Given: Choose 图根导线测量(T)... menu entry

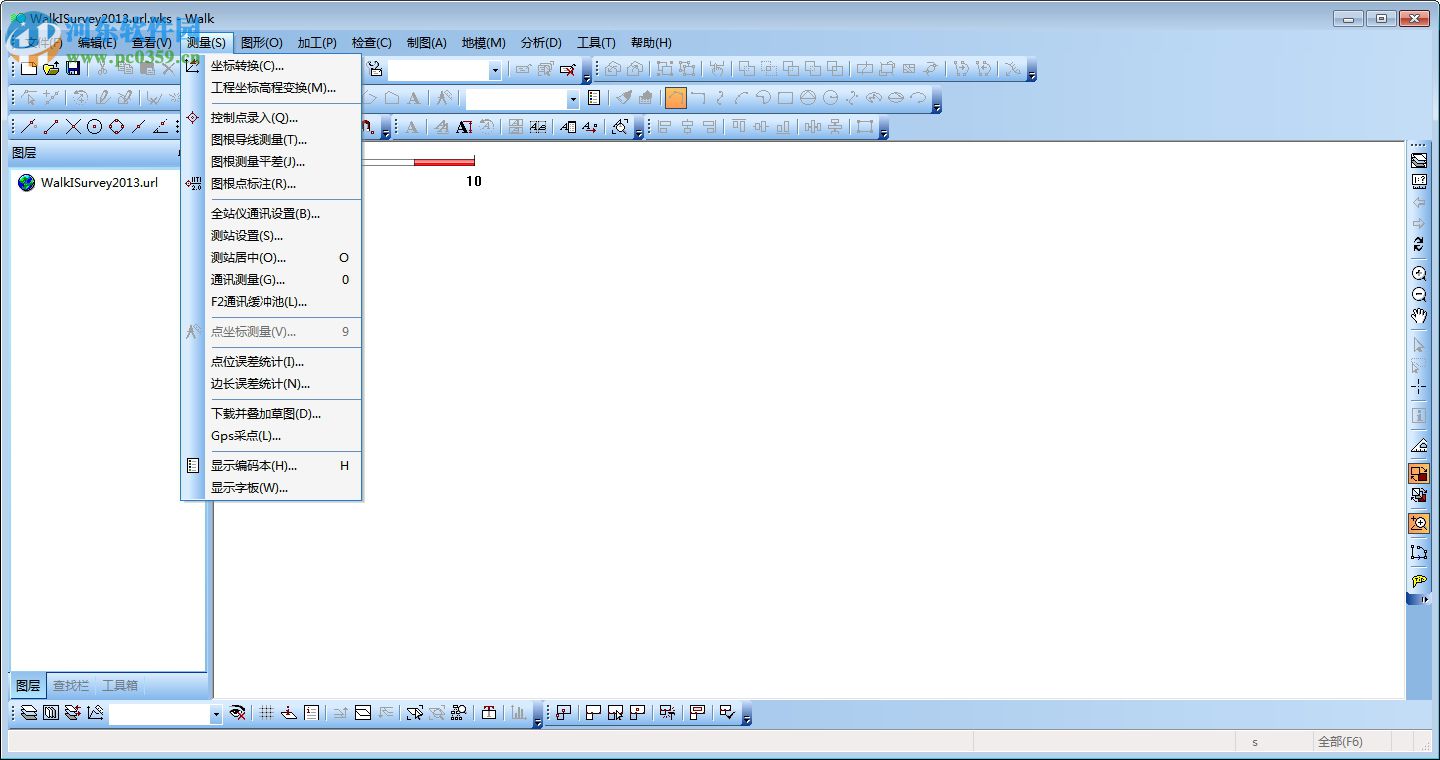Looking at the screenshot, I should click(x=271, y=140).
